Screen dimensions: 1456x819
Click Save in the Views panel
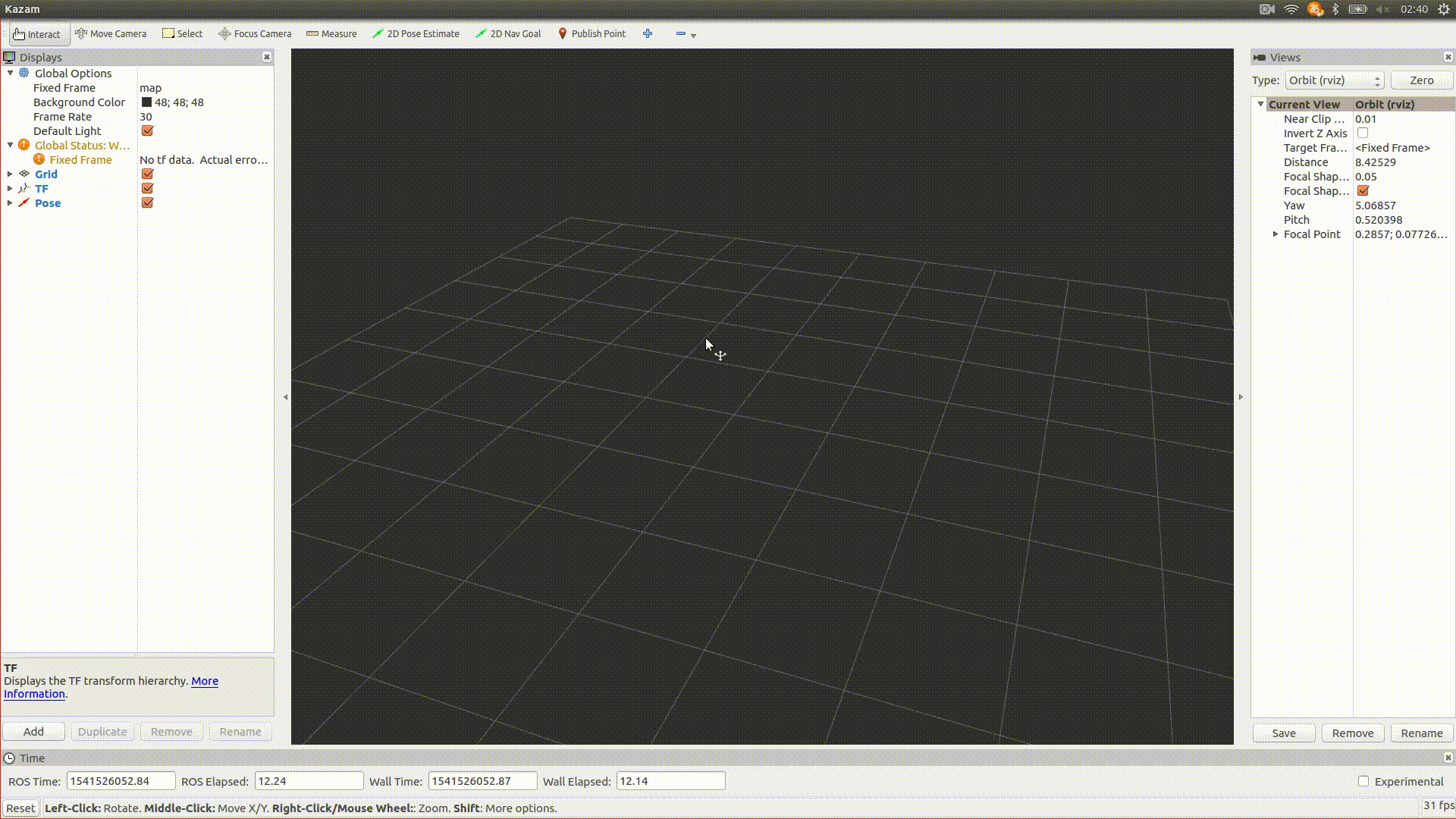tap(1284, 733)
